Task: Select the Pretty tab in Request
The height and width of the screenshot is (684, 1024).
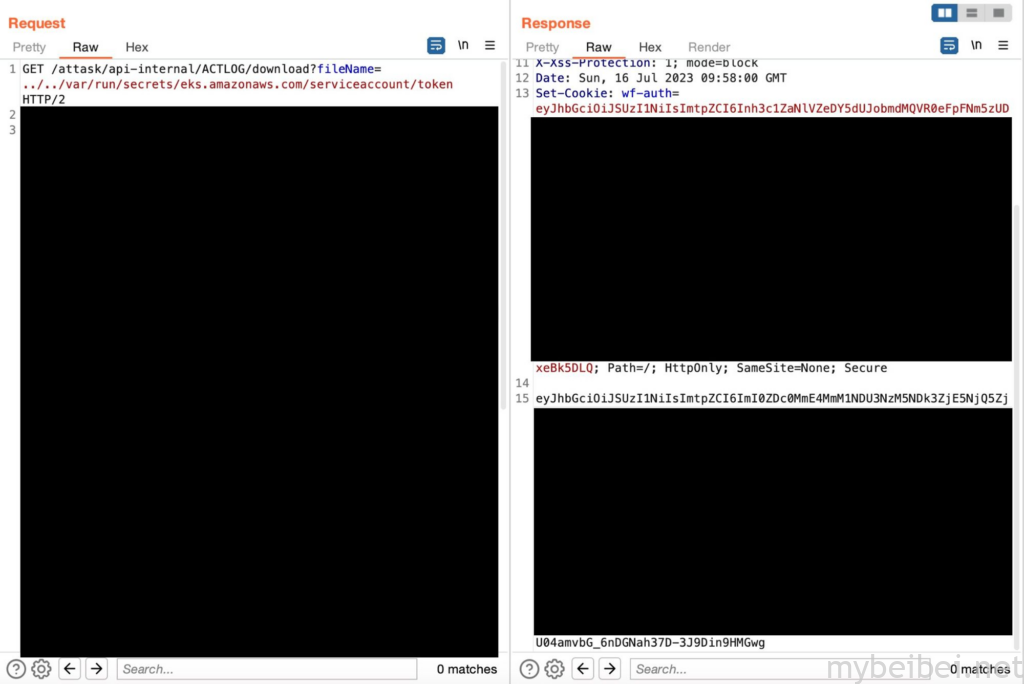Action: pyautogui.click(x=29, y=47)
